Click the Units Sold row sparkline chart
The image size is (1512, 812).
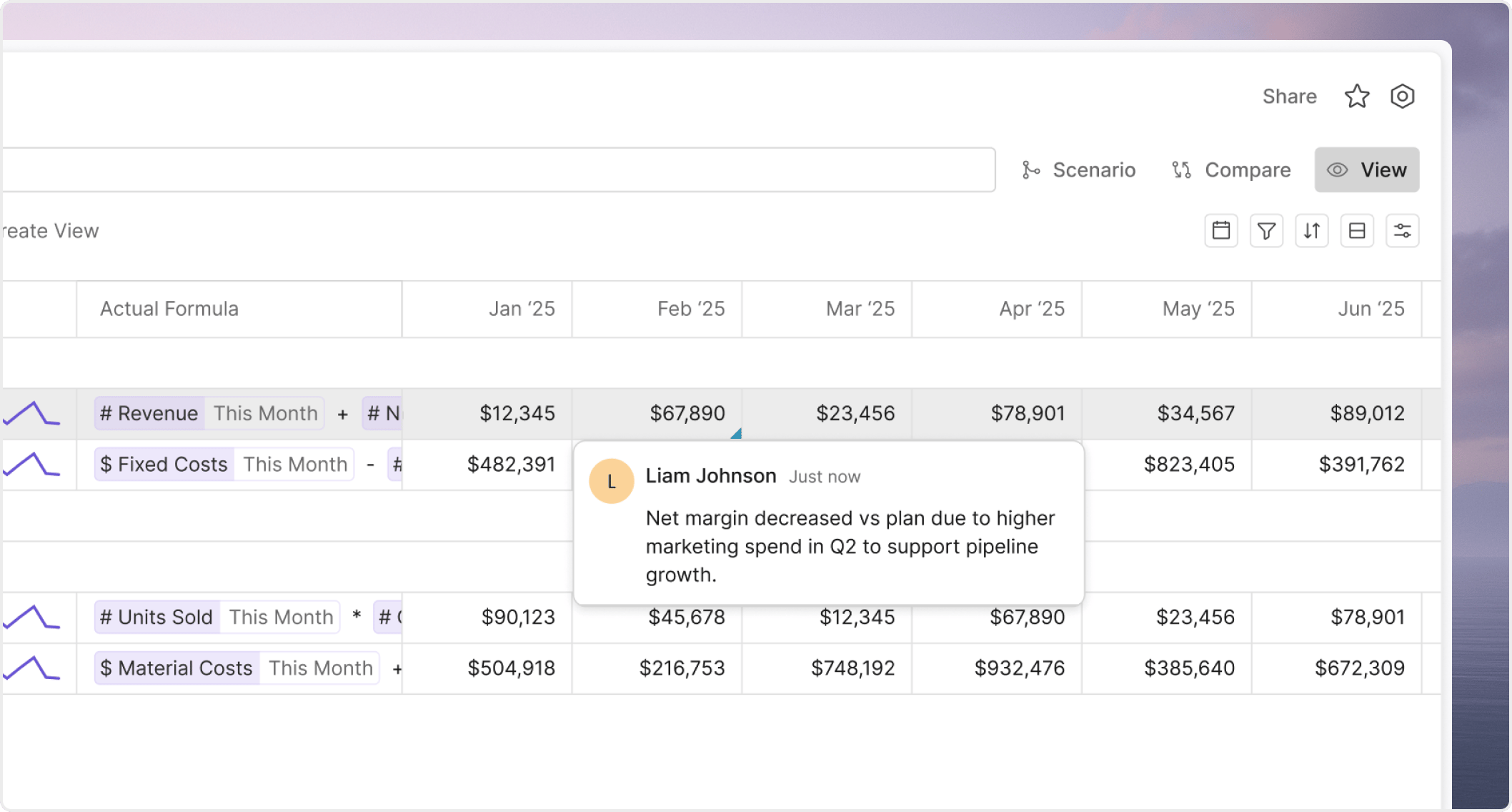tap(31, 618)
